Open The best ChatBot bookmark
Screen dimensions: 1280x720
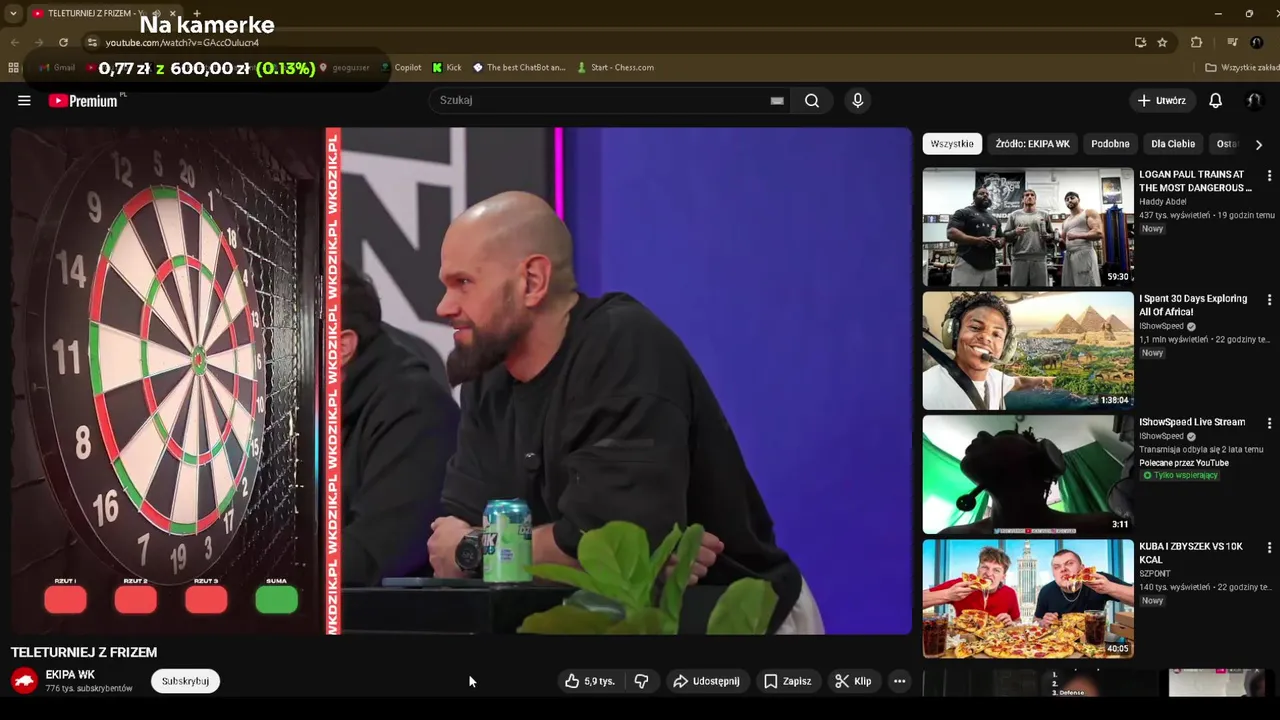click(x=519, y=67)
